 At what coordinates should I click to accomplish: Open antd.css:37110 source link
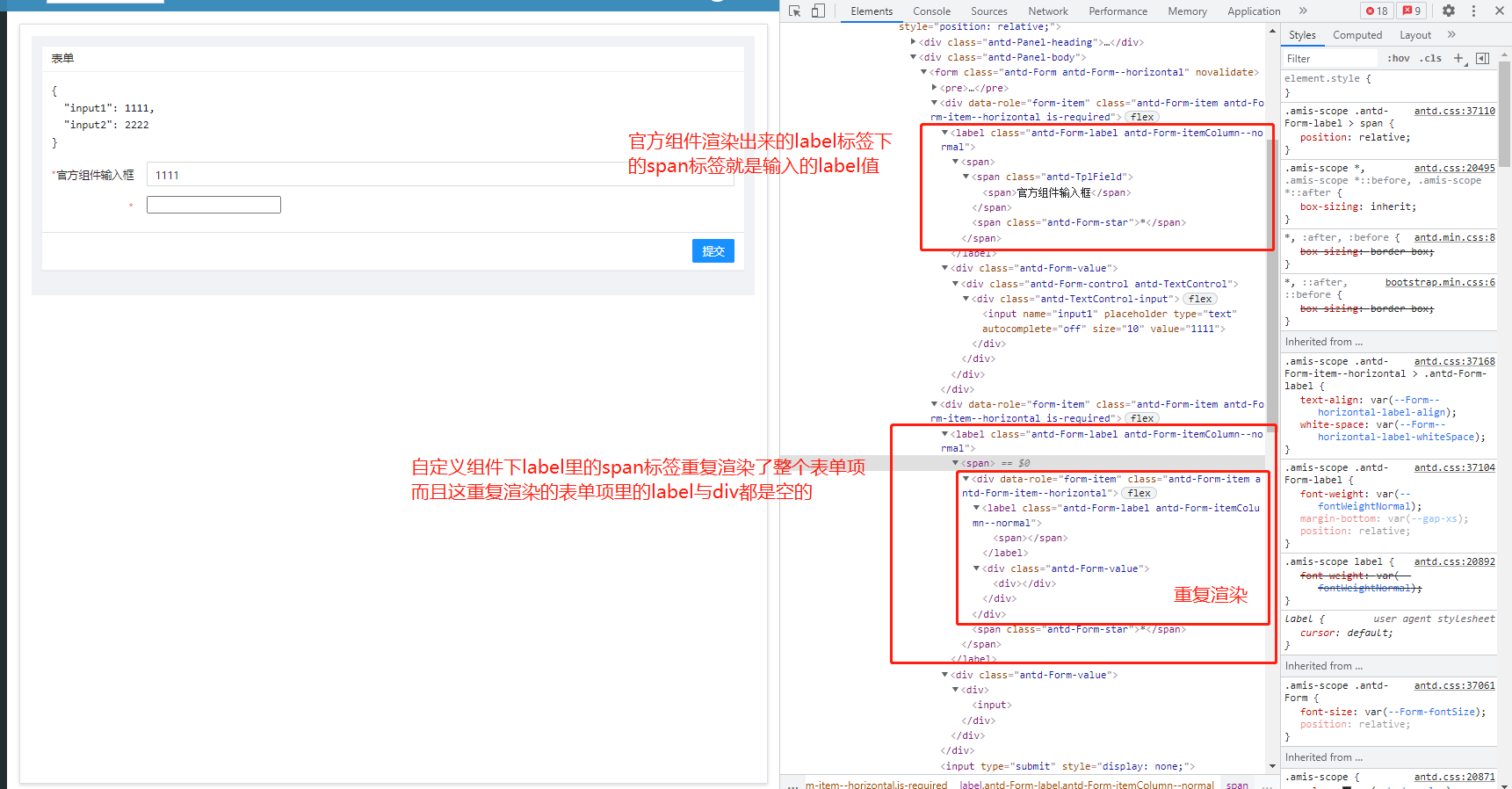tap(1454, 111)
